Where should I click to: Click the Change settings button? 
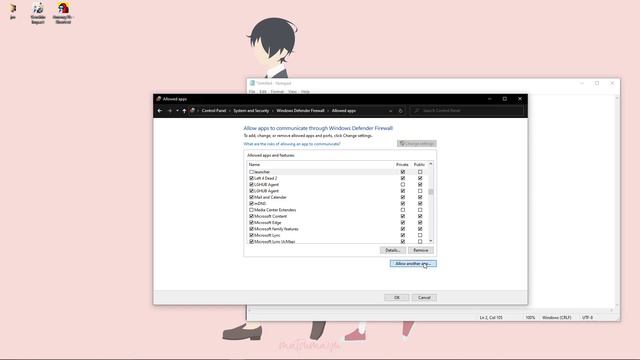pos(417,144)
